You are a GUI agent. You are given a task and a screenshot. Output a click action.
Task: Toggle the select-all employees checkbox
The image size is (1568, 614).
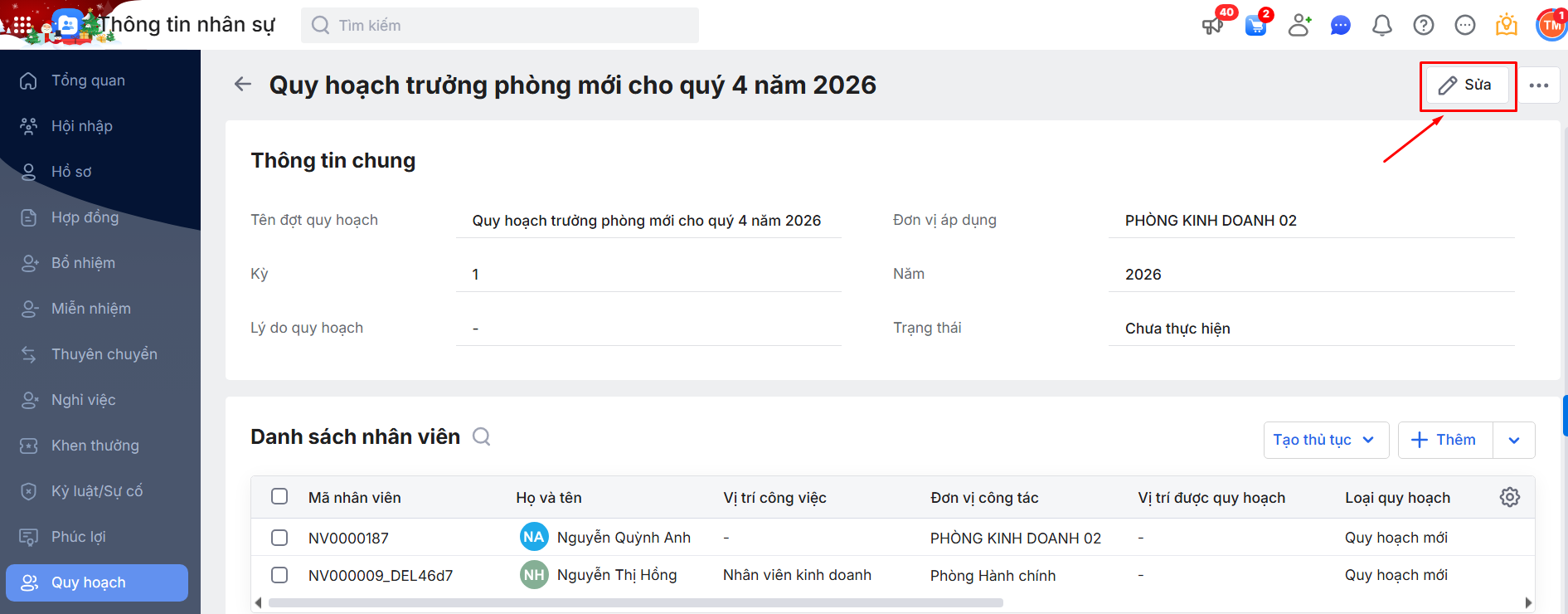[279, 497]
